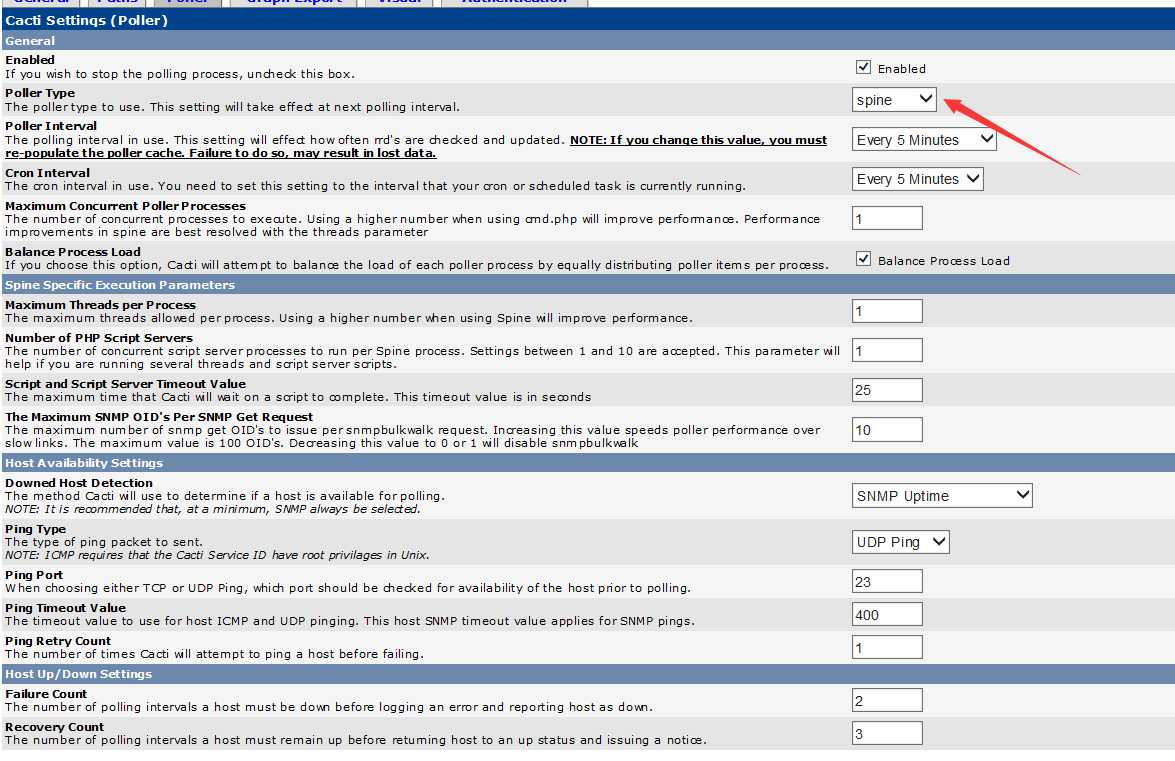Open the Ping Type dropdown showing UDP Ping
Image resolution: width=1175 pixels, height=761 pixels.
901,542
